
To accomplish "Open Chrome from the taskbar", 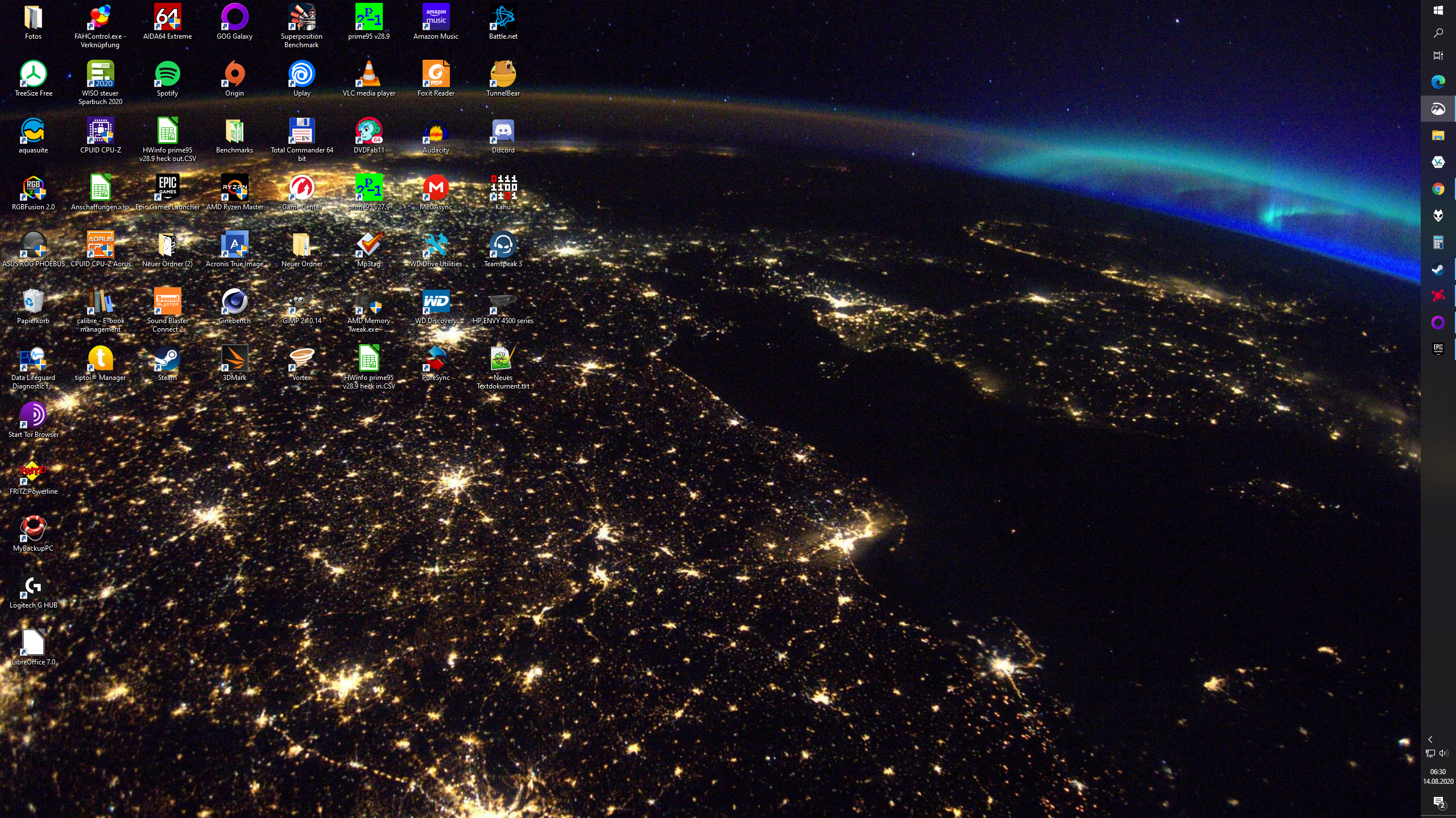I will [1438, 189].
